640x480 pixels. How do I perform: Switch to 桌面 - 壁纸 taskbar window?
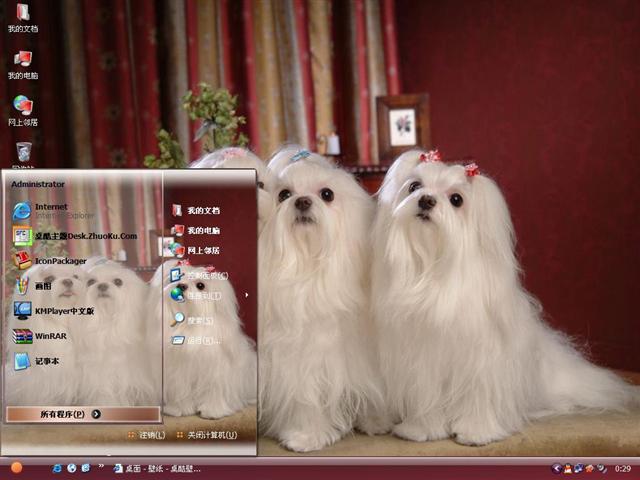coord(158,469)
